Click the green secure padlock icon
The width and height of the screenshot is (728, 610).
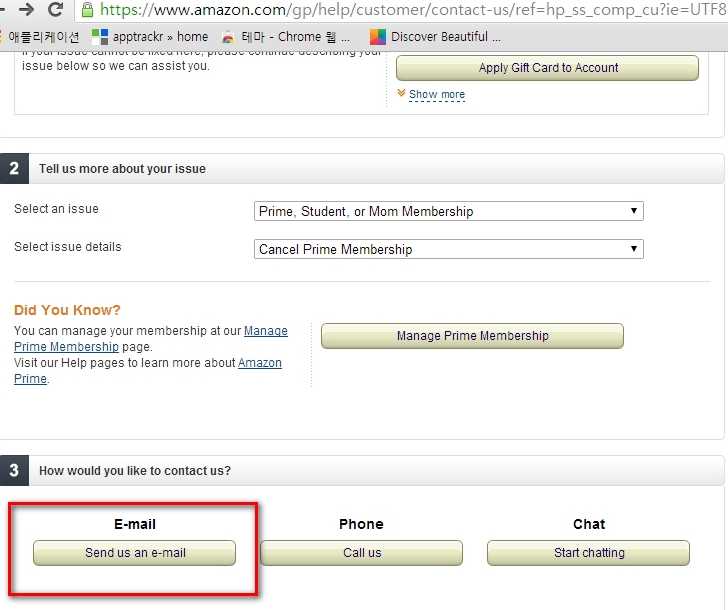click(x=87, y=10)
